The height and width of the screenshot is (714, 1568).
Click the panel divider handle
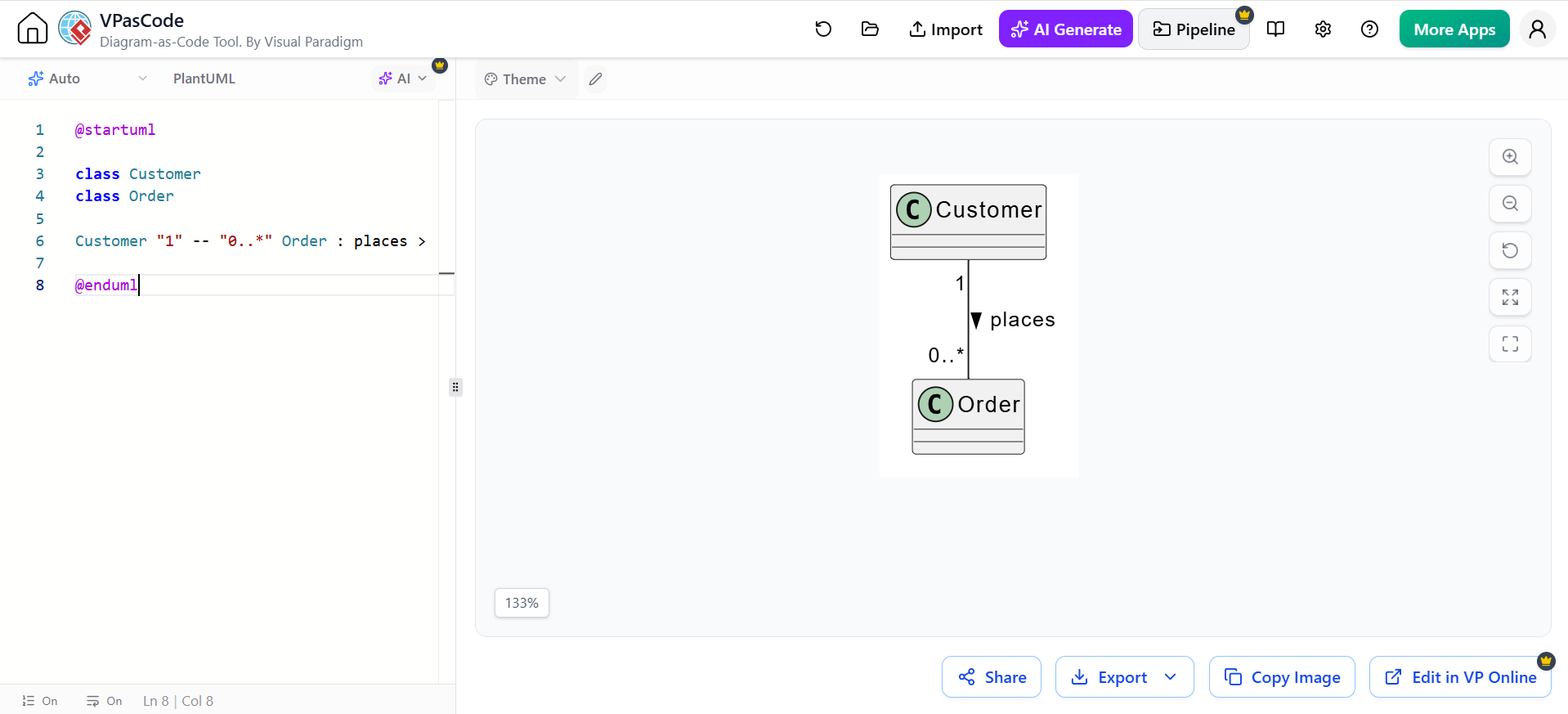point(455,387)
